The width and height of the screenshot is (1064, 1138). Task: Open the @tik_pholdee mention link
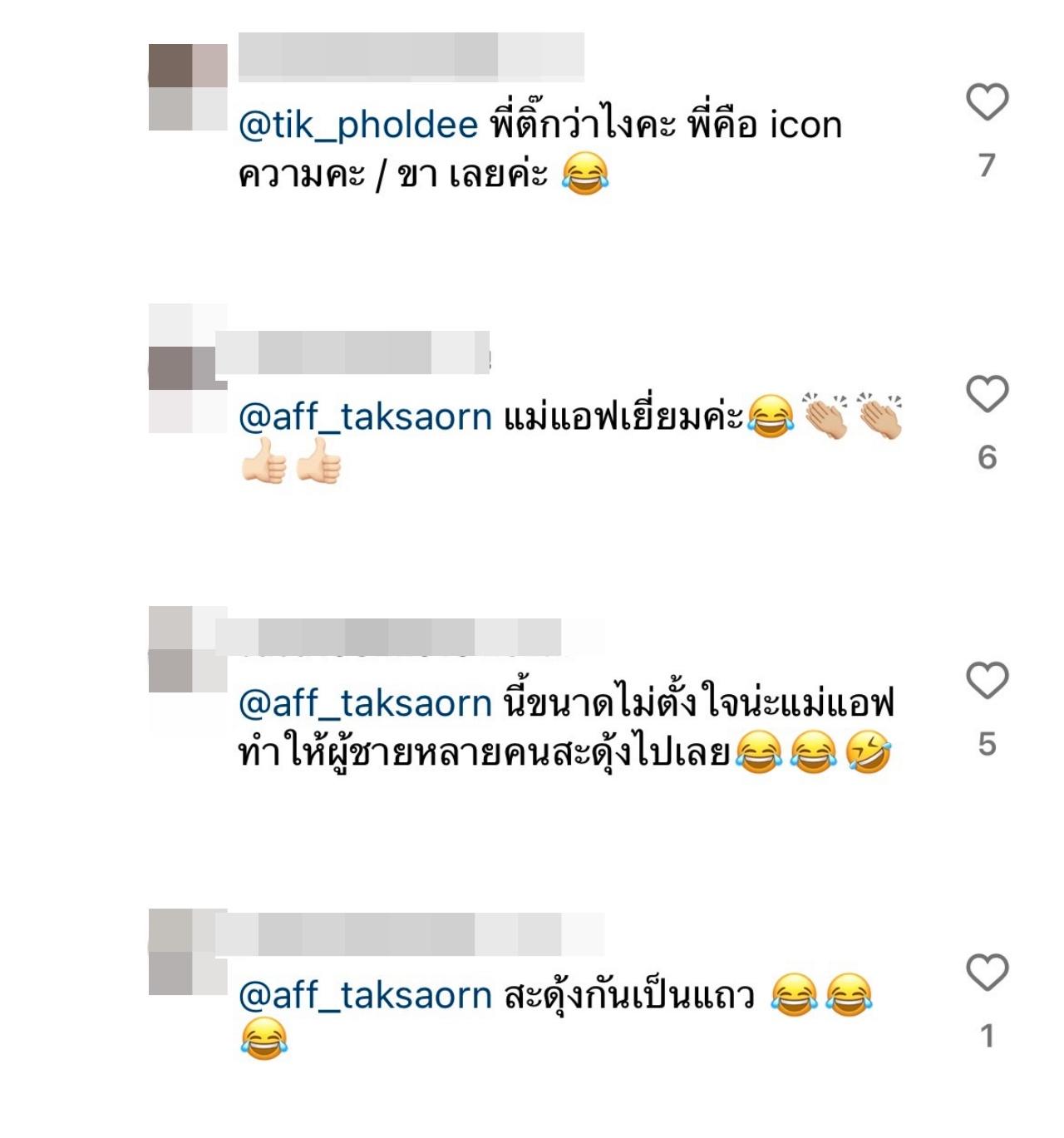(358, 126)
